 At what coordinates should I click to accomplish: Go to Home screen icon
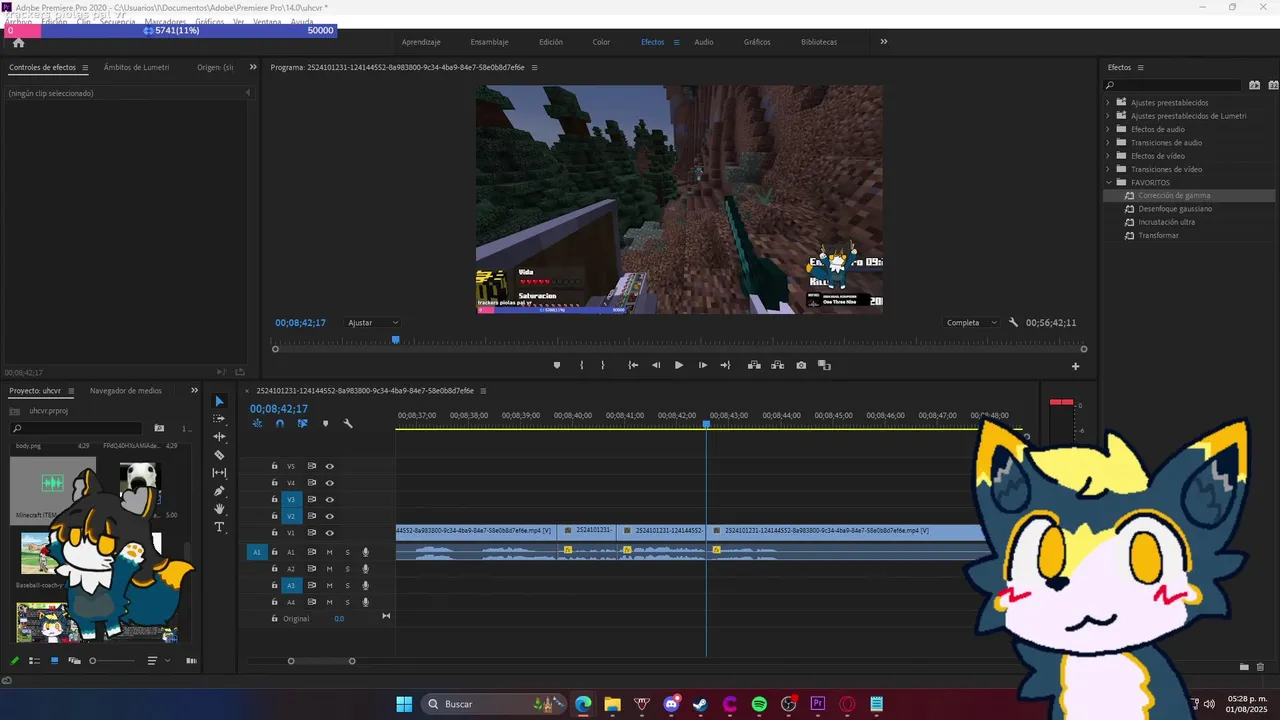point(18,42)
